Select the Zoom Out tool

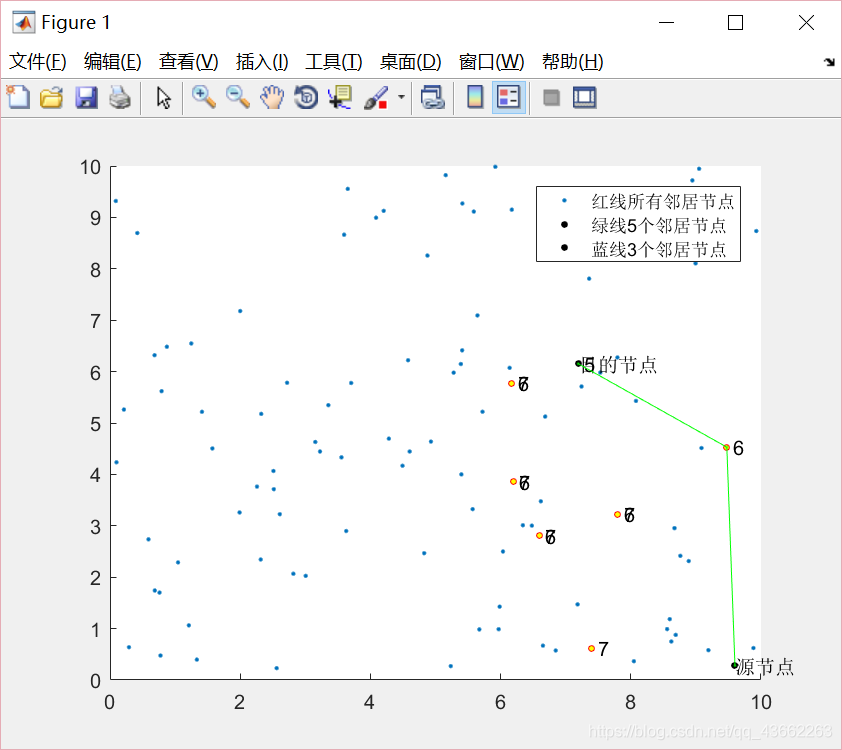point(237,97)
